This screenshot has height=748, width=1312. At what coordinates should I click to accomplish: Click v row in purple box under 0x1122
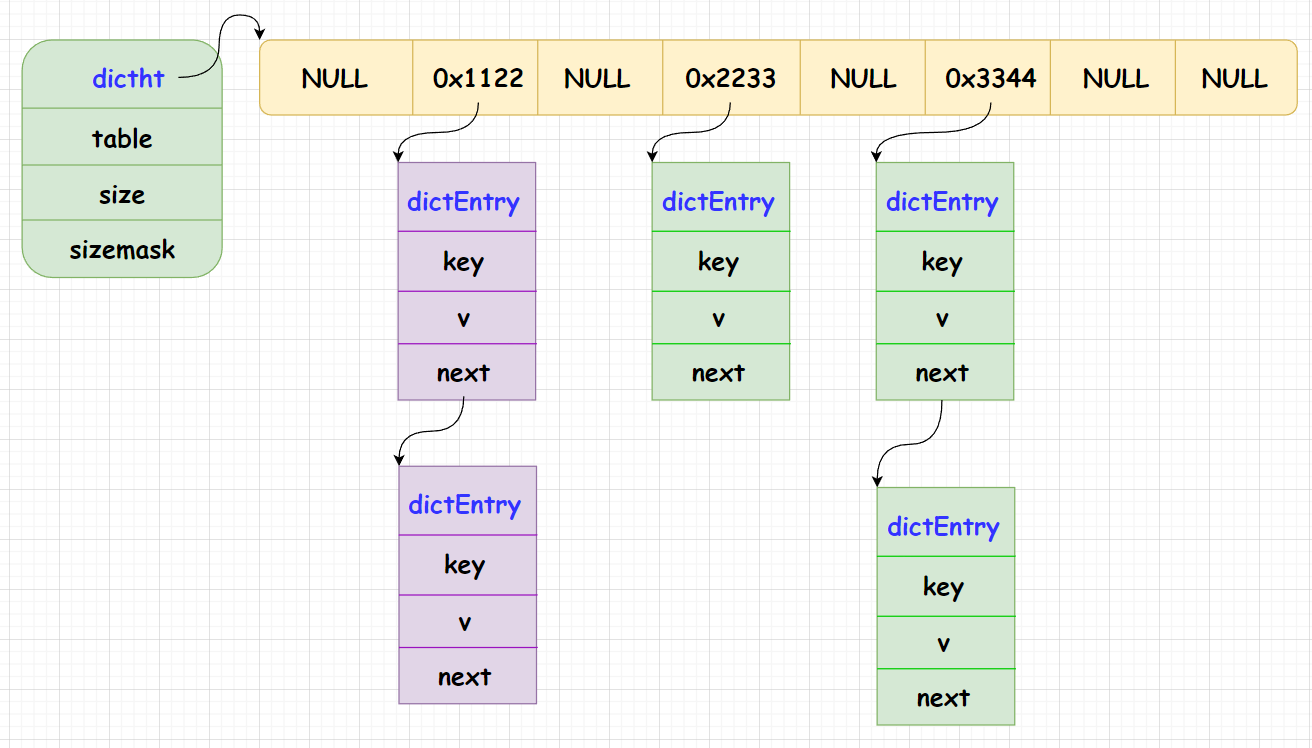coord(467,318)
